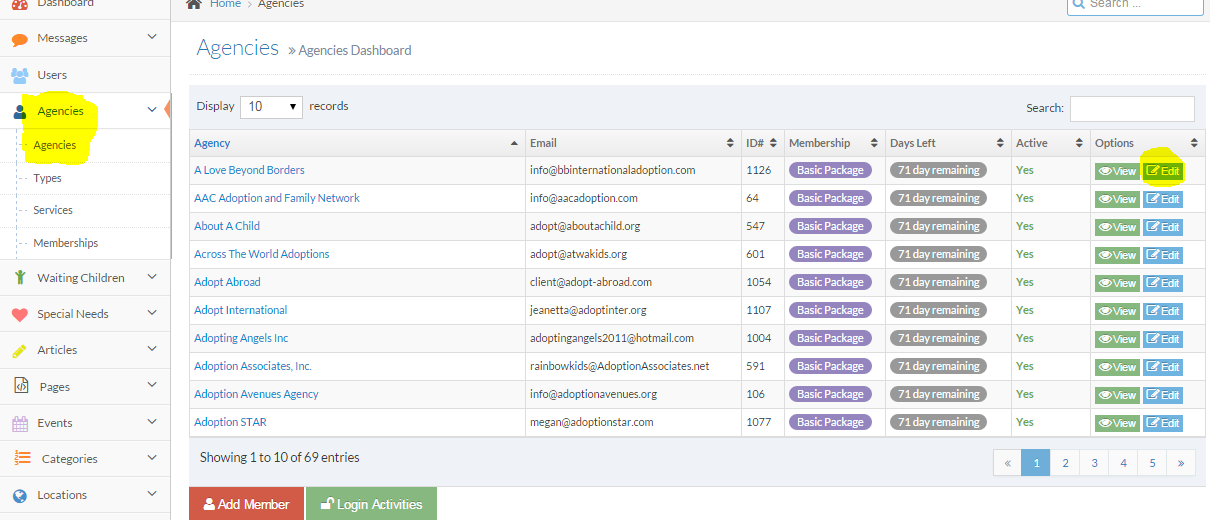
Task: Expand the Waiting Children chevron
Action: (152, 277)
